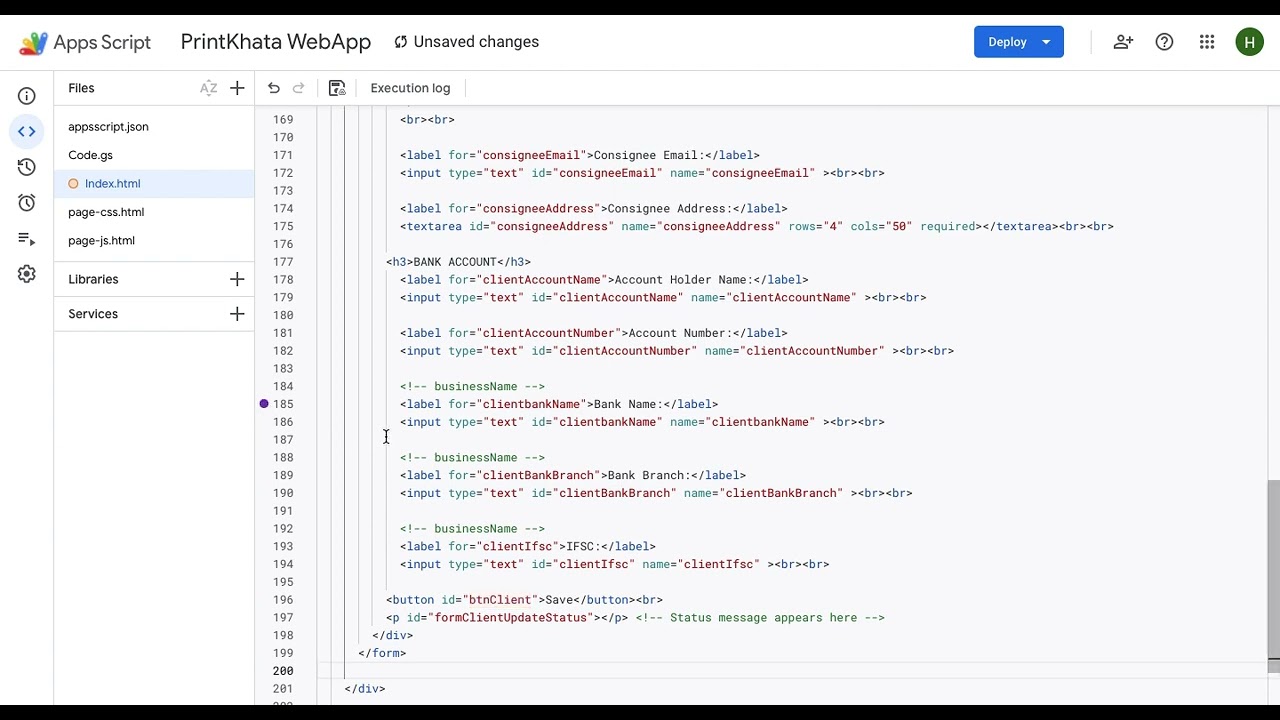Add a new file with plus icon
This screenshot has height=720, width=1280.
point(237,88)
